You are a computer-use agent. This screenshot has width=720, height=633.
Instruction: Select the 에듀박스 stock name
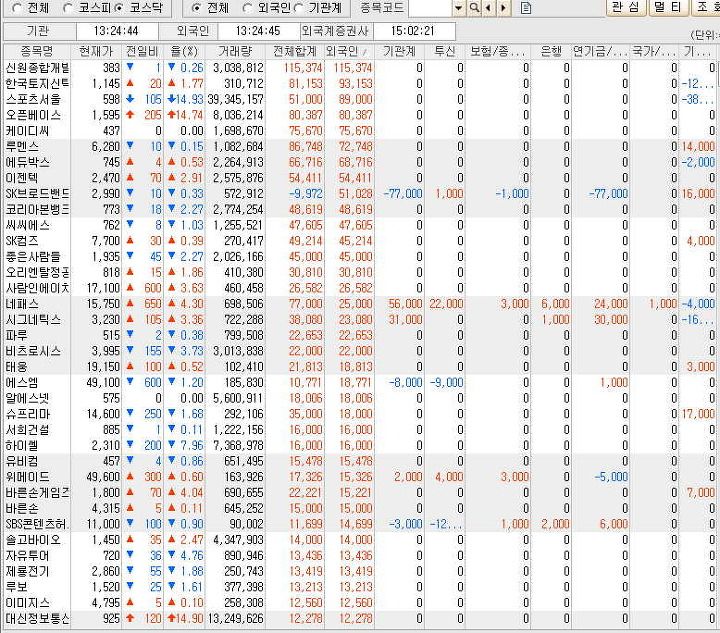pyautogui.click(x=27, y=162)
